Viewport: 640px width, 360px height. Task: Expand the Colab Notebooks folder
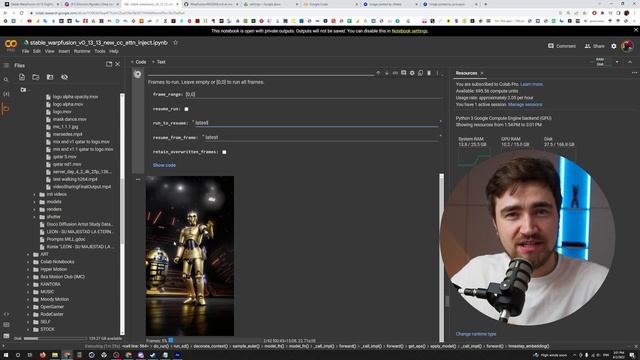click(29, 262)
